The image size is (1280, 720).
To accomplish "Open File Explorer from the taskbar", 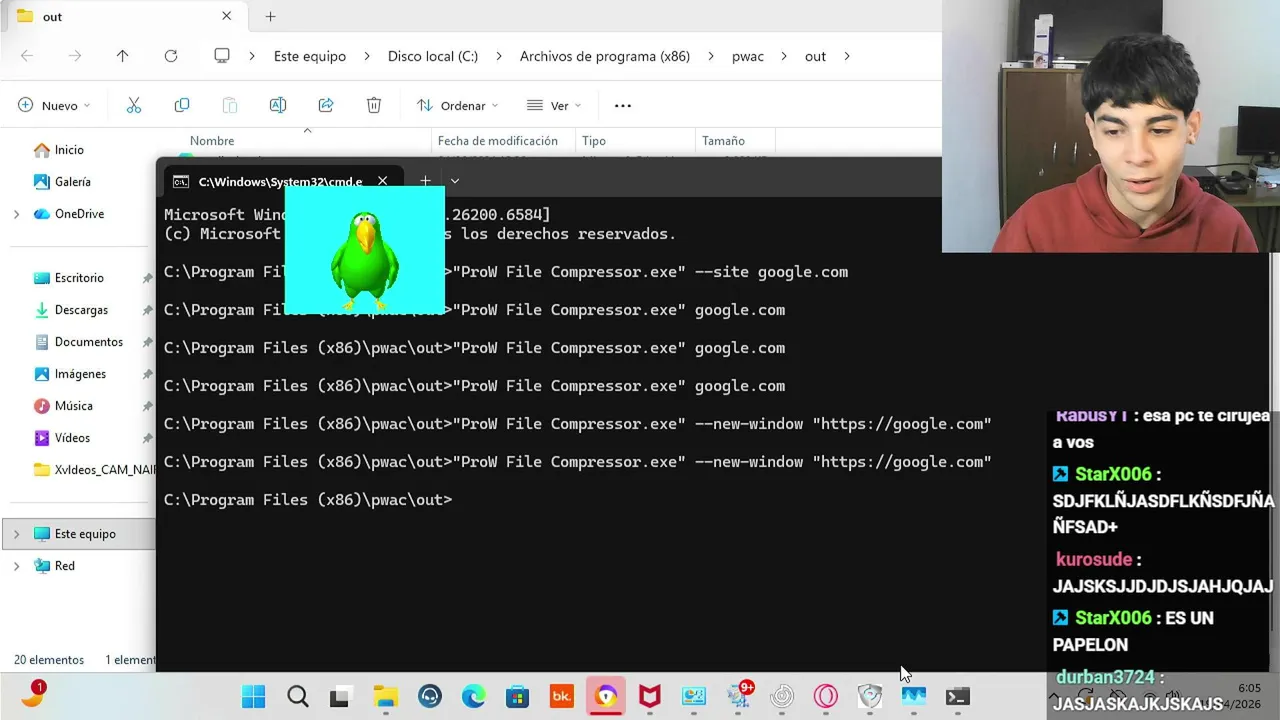I will click(386, 696).
